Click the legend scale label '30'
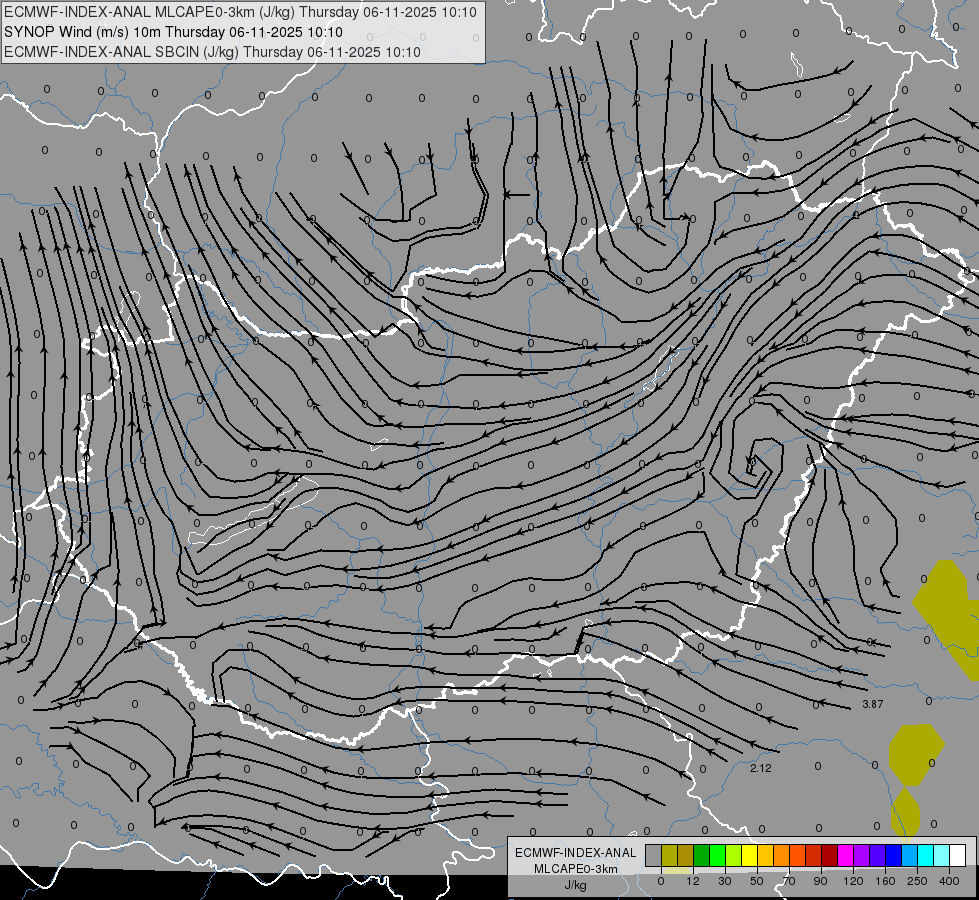This screenshot has height=900, width=979. coord(725,881)
